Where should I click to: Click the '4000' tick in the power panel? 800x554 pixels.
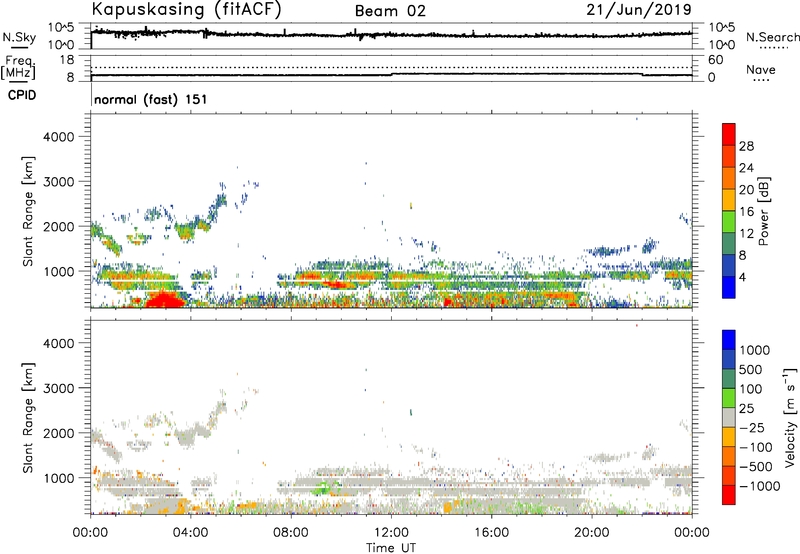[59, 137]
